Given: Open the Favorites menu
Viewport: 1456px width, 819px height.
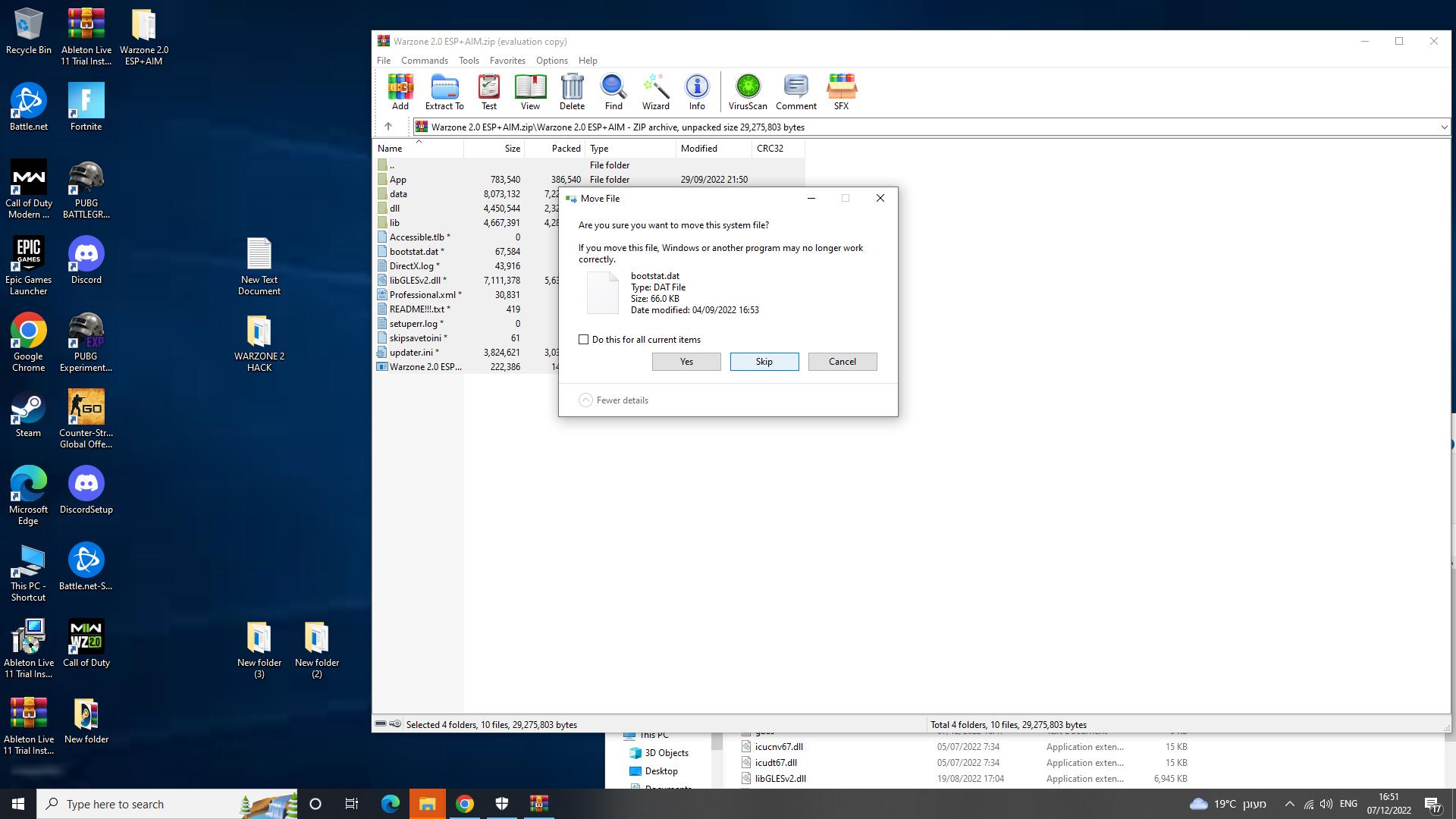Looking at the screenshot, I should 507,61.
